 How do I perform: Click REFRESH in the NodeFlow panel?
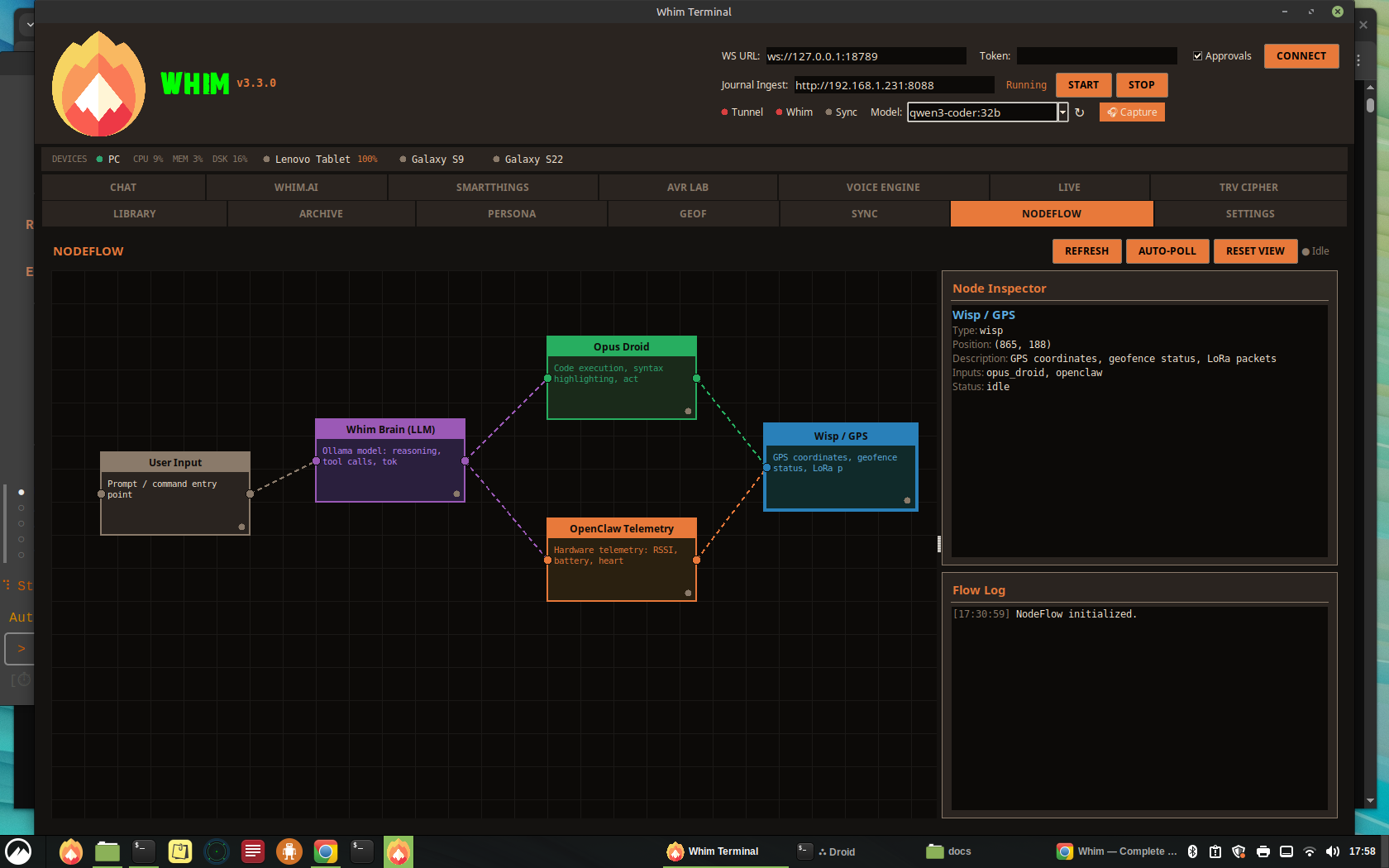pos(1086,250)
